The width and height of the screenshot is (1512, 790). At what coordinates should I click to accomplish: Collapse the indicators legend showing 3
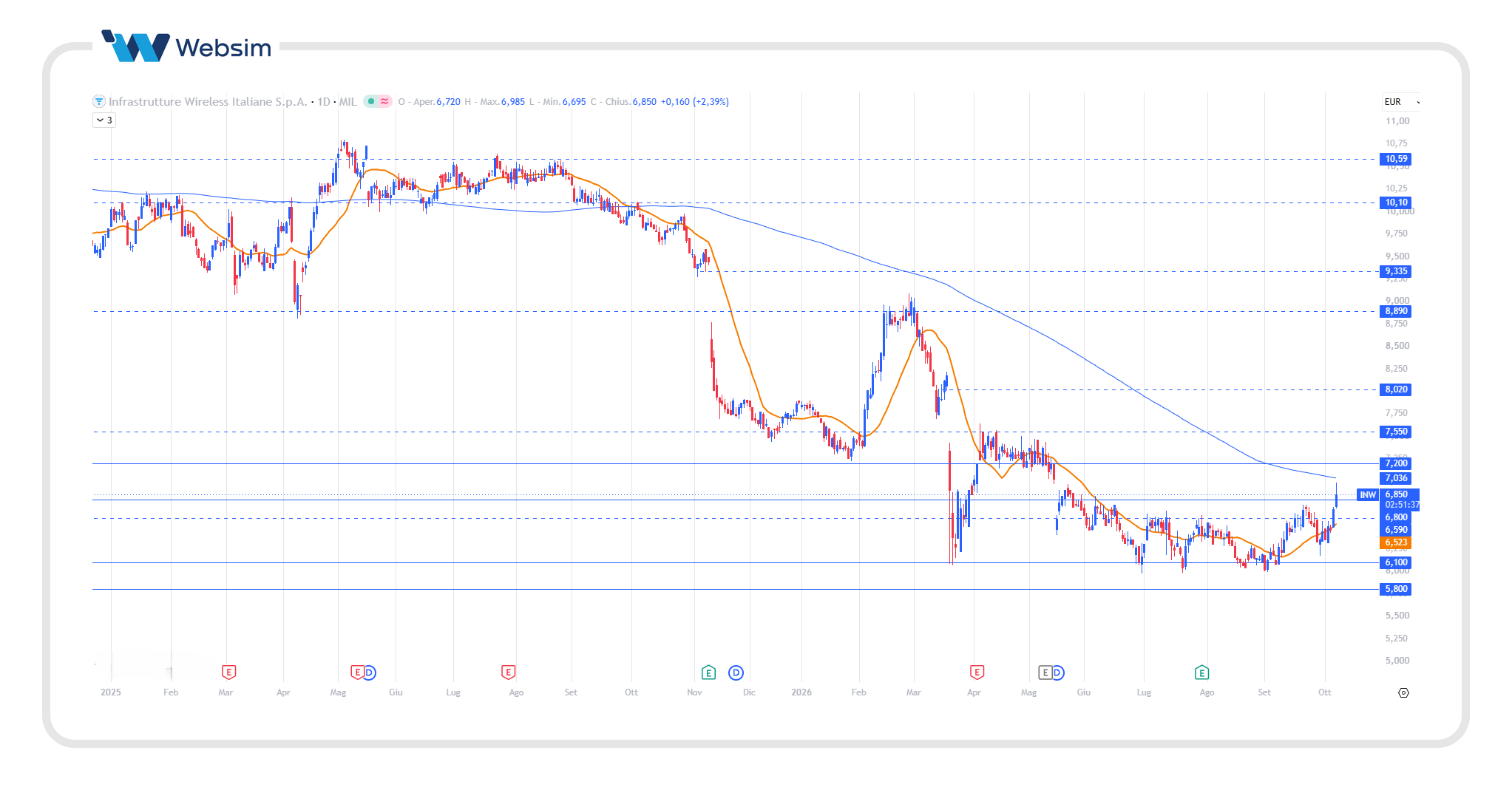104,120
